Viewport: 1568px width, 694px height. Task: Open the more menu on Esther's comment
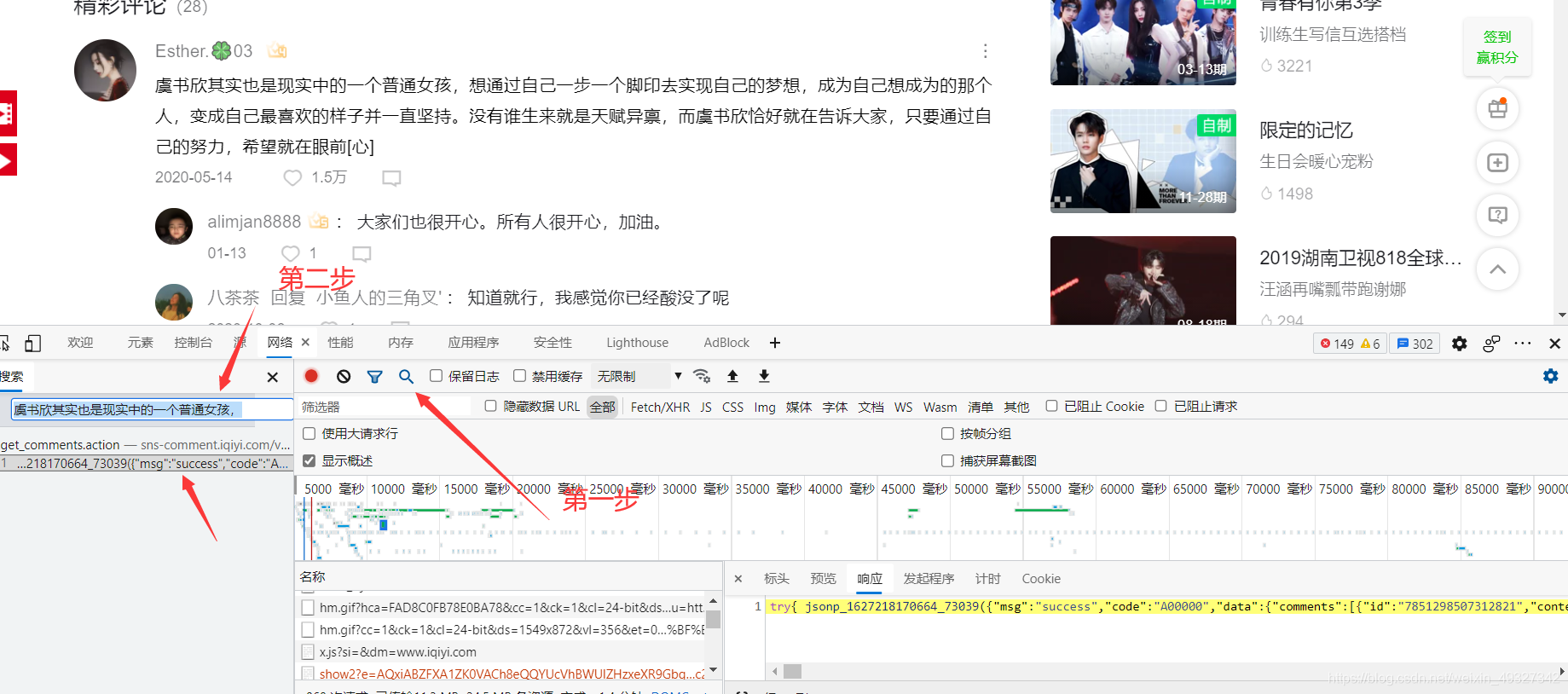point(985,51)
